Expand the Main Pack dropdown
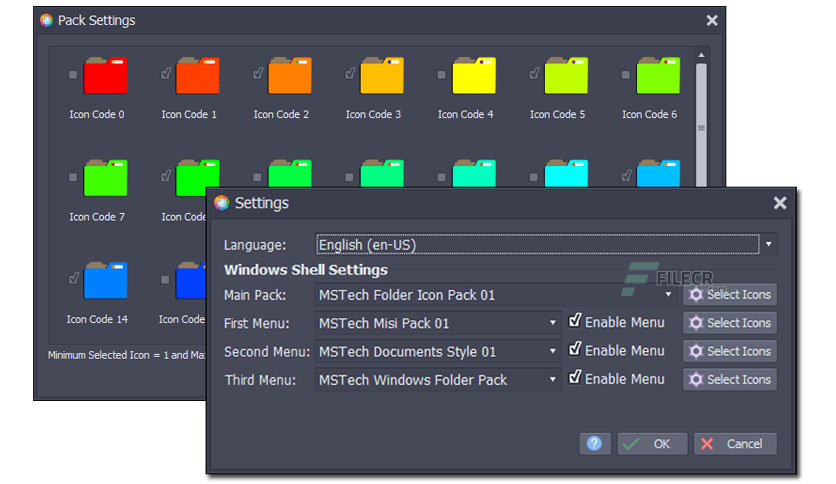This screenshot has height=484, width=836. pos(668,295)
